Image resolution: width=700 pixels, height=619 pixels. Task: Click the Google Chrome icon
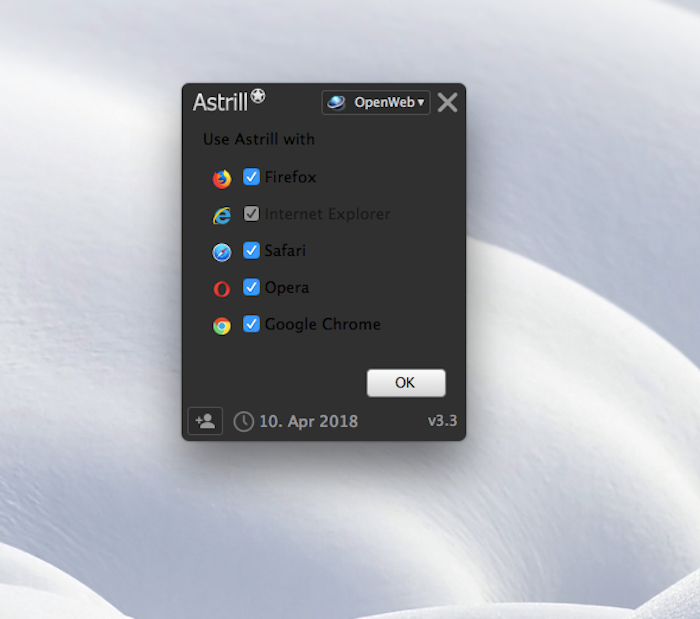click(222, 326)
